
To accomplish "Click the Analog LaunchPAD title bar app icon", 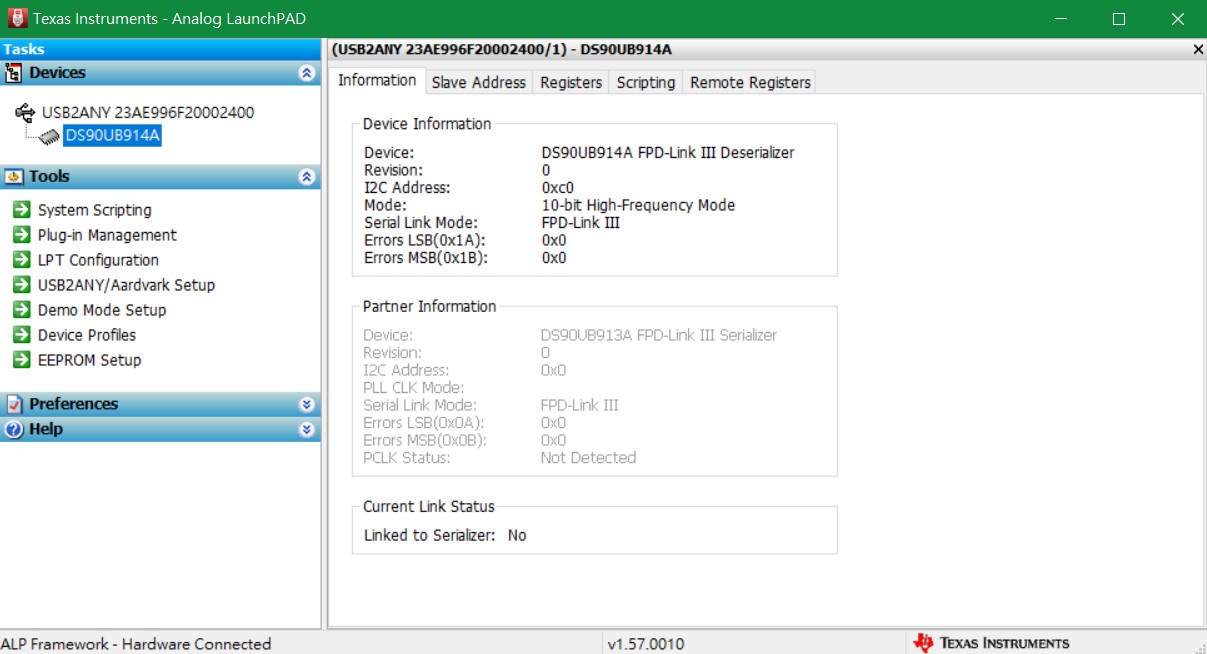I will (16, 18).
